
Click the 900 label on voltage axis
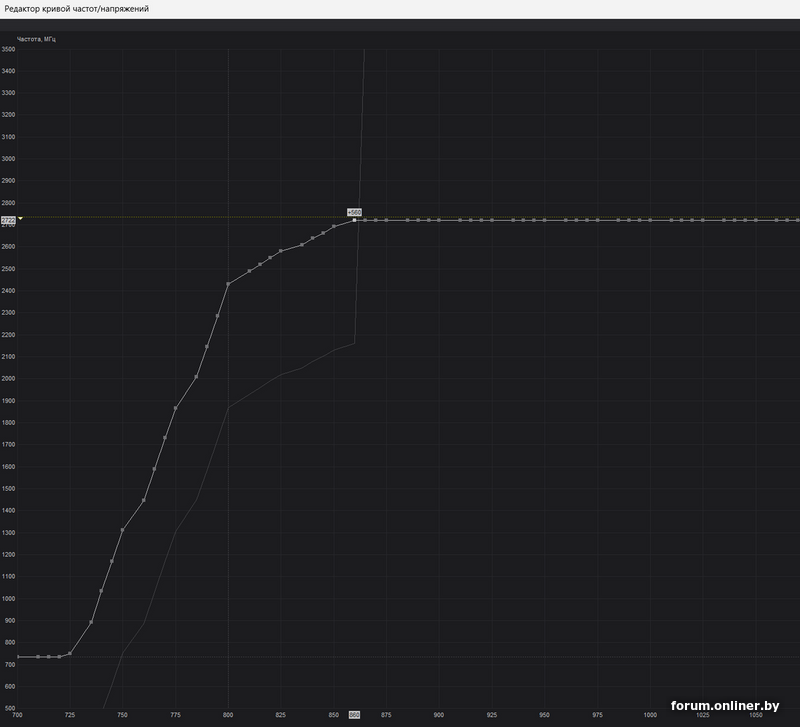click(439, 715)
